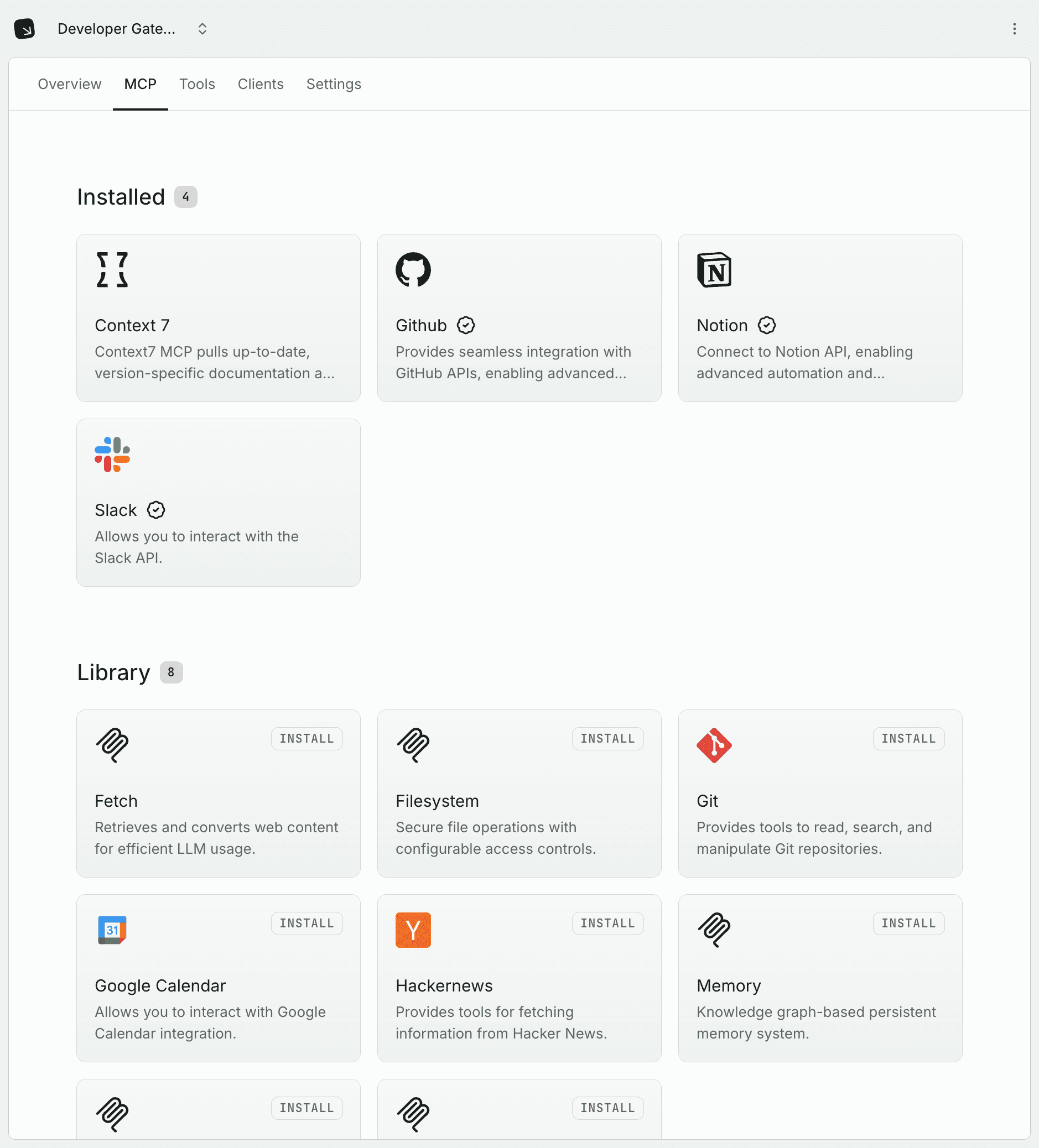
Task: Open the Settings tab
Action: (333, 84)
